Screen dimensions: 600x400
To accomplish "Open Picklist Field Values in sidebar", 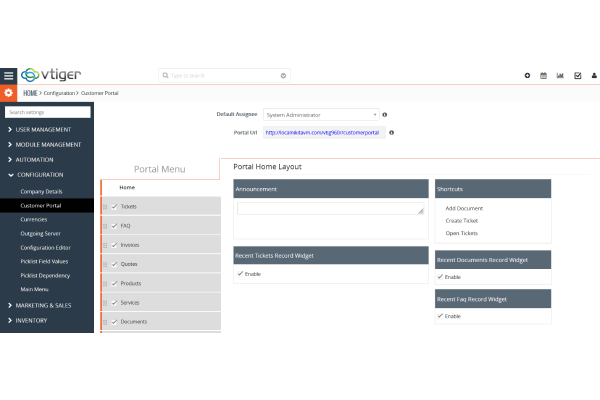I will [45, 260].
